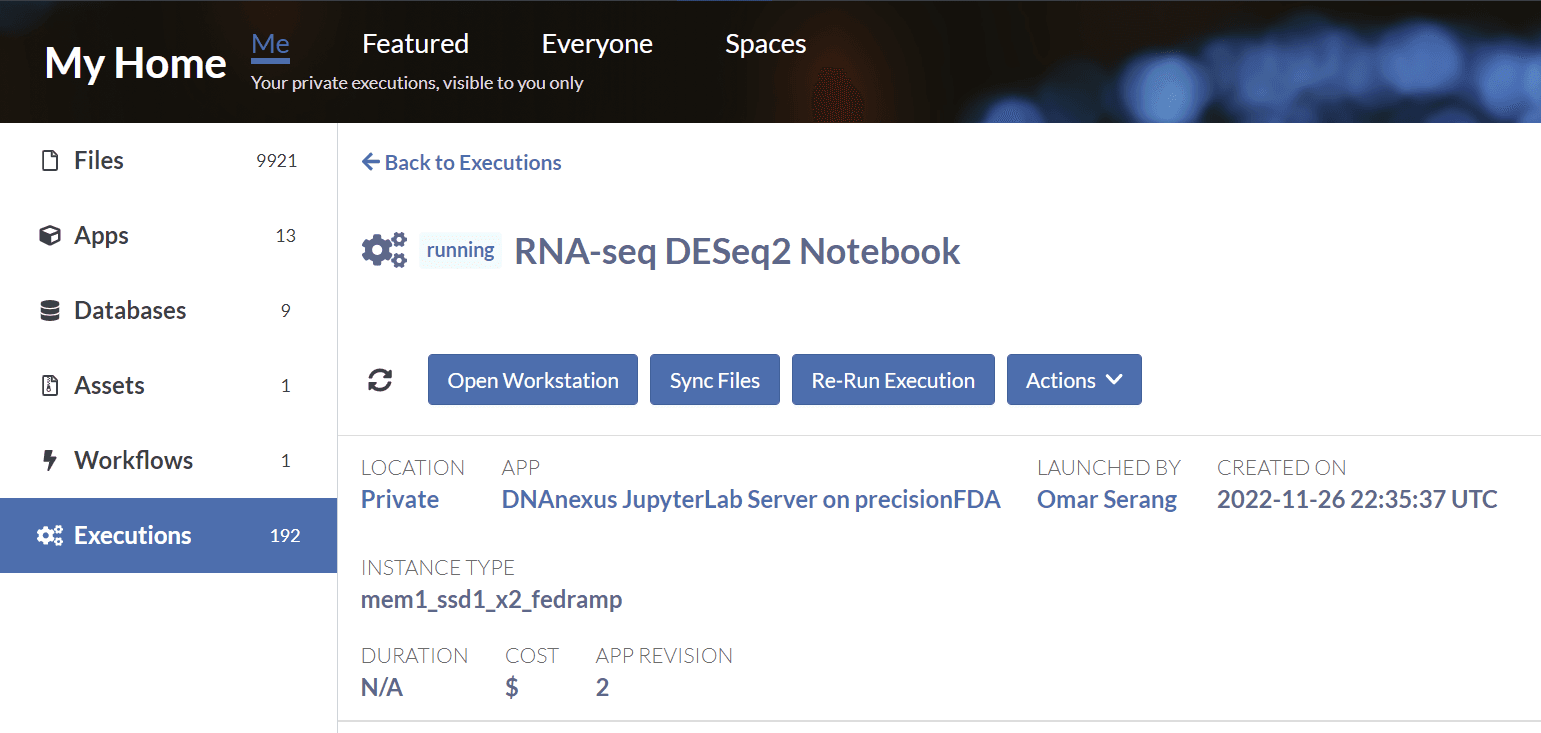Viewport: 1541px width, 733px height.
Task: Click the gears icon beside the running badge
Action: pos(384,250)
